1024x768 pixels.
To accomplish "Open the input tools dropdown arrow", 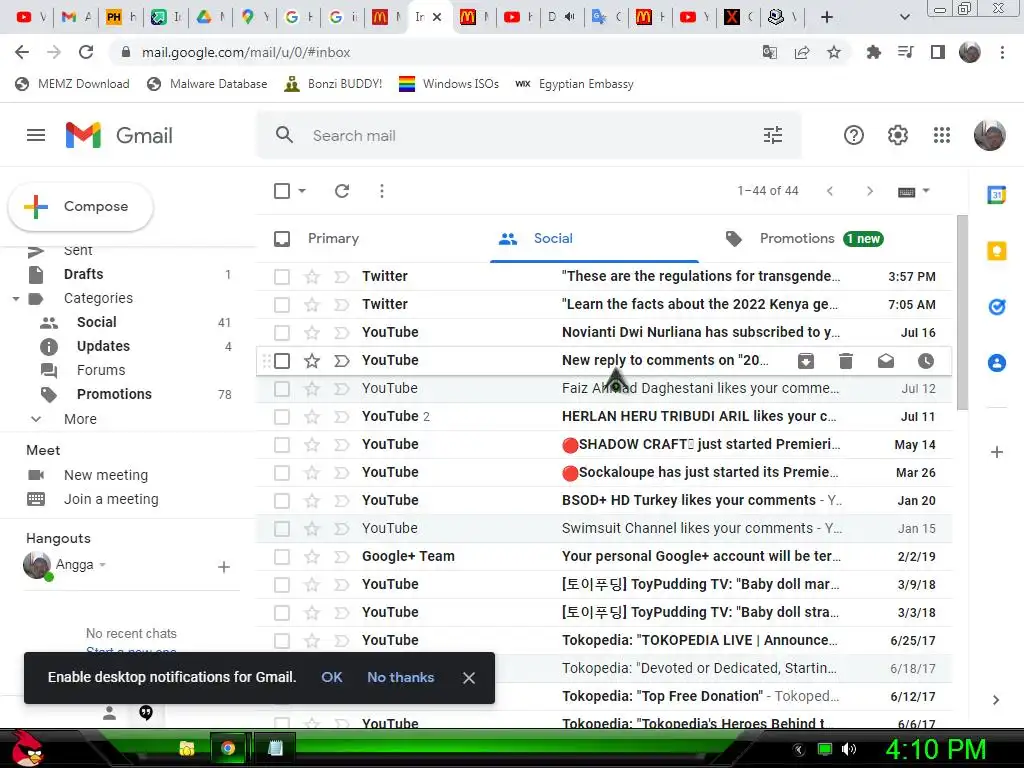I will 926,191.
